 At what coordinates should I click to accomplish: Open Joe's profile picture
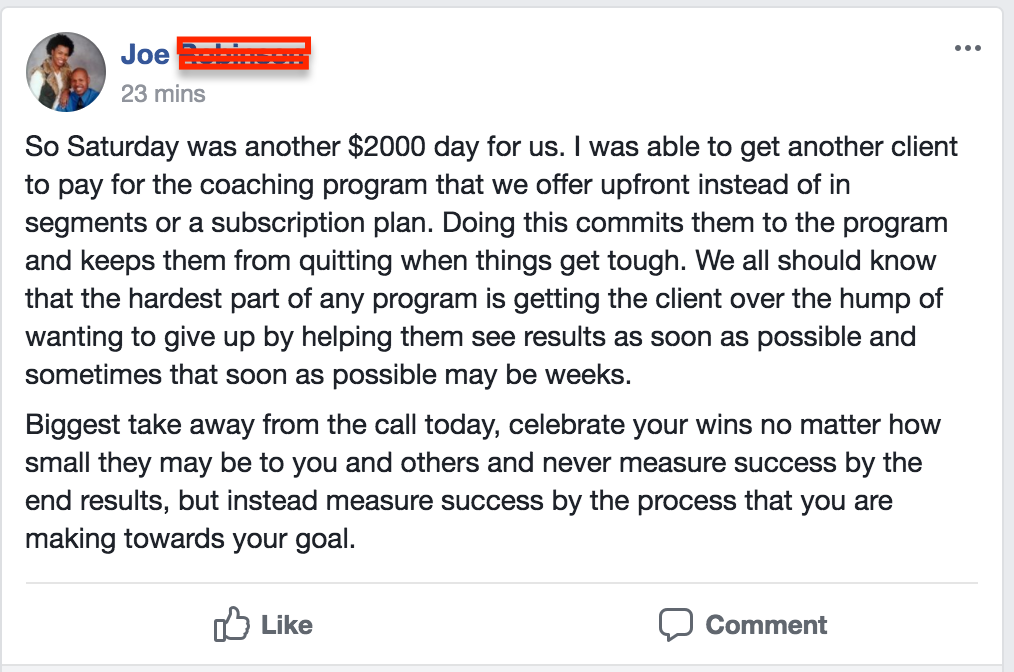point(67,71)
